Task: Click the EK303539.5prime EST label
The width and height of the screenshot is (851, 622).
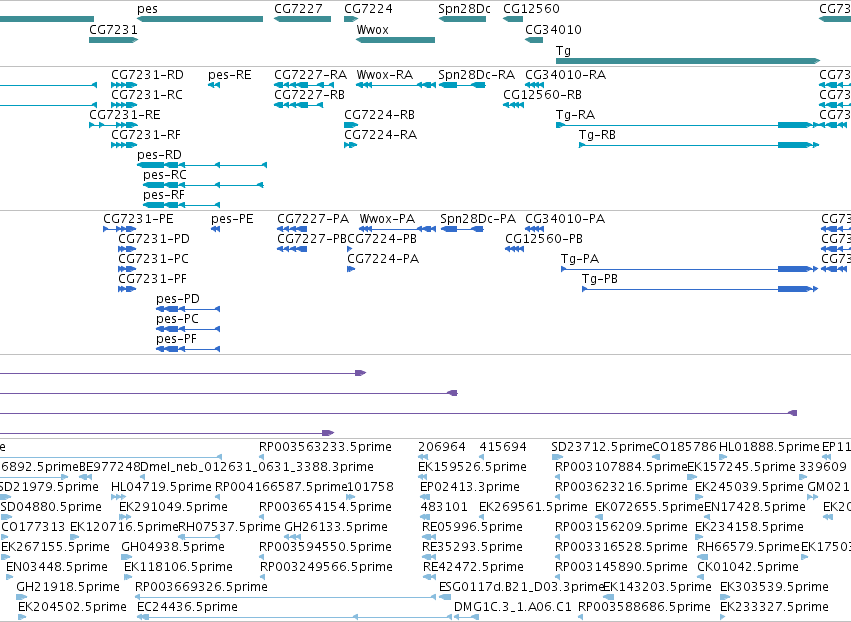Action: click(774, 587)
